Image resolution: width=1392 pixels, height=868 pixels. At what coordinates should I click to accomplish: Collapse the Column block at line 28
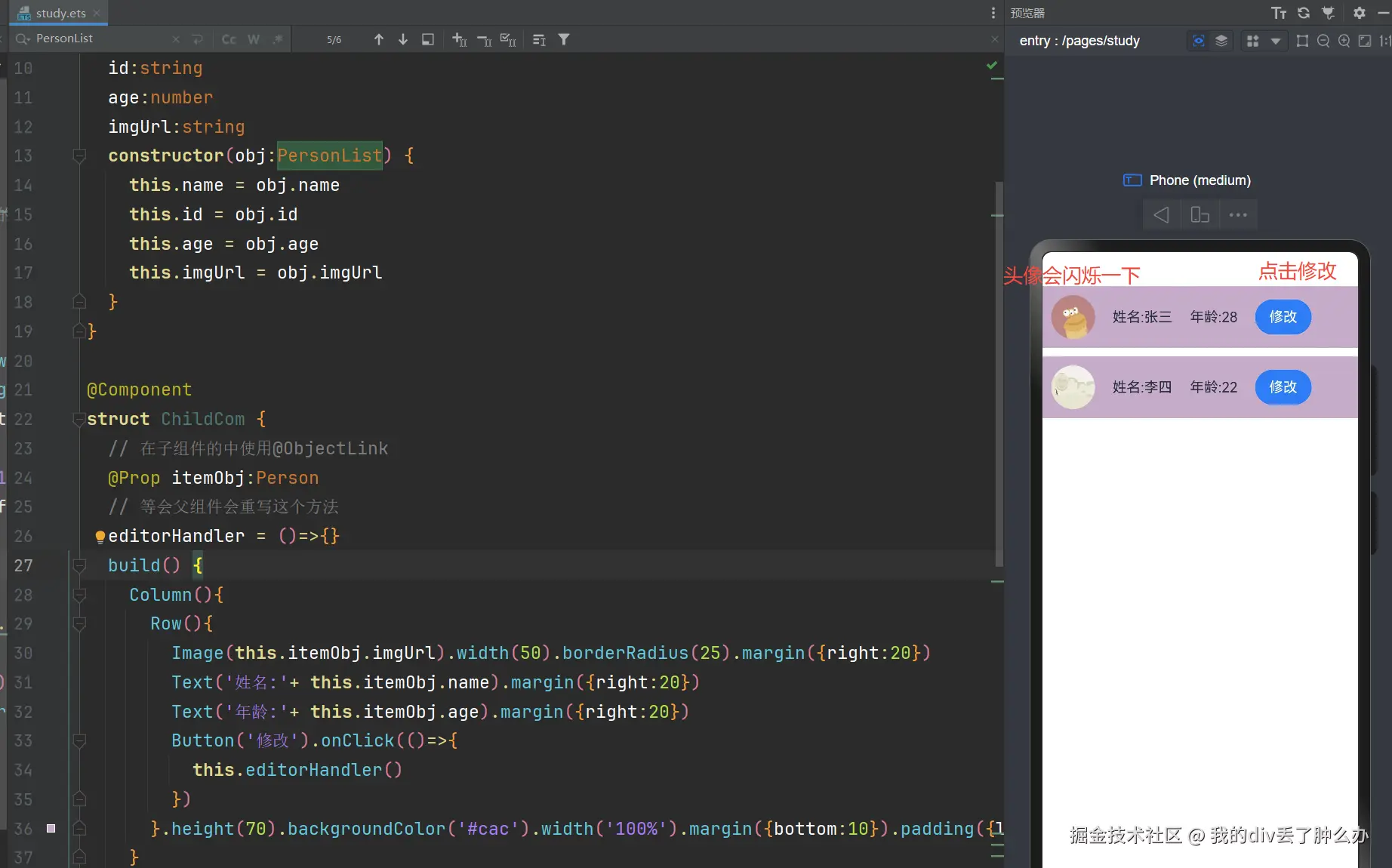coord(79,595)
